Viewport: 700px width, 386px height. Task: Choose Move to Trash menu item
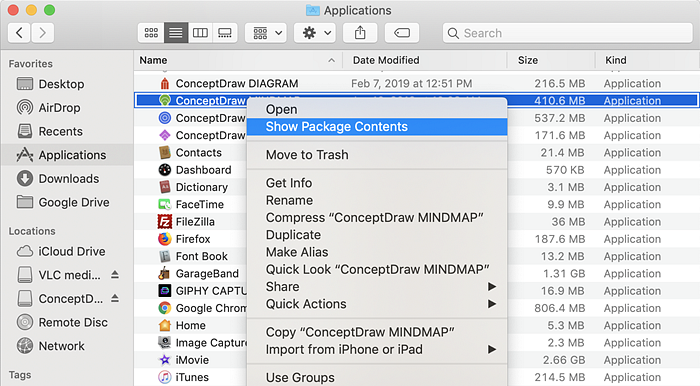377,155
